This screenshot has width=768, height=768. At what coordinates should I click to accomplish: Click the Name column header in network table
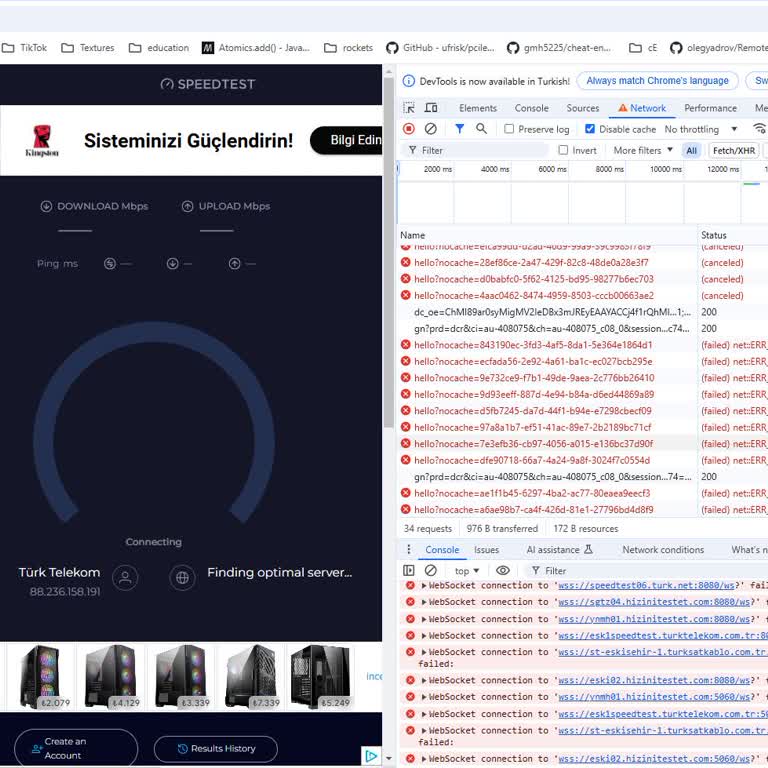tap(548, 235)
